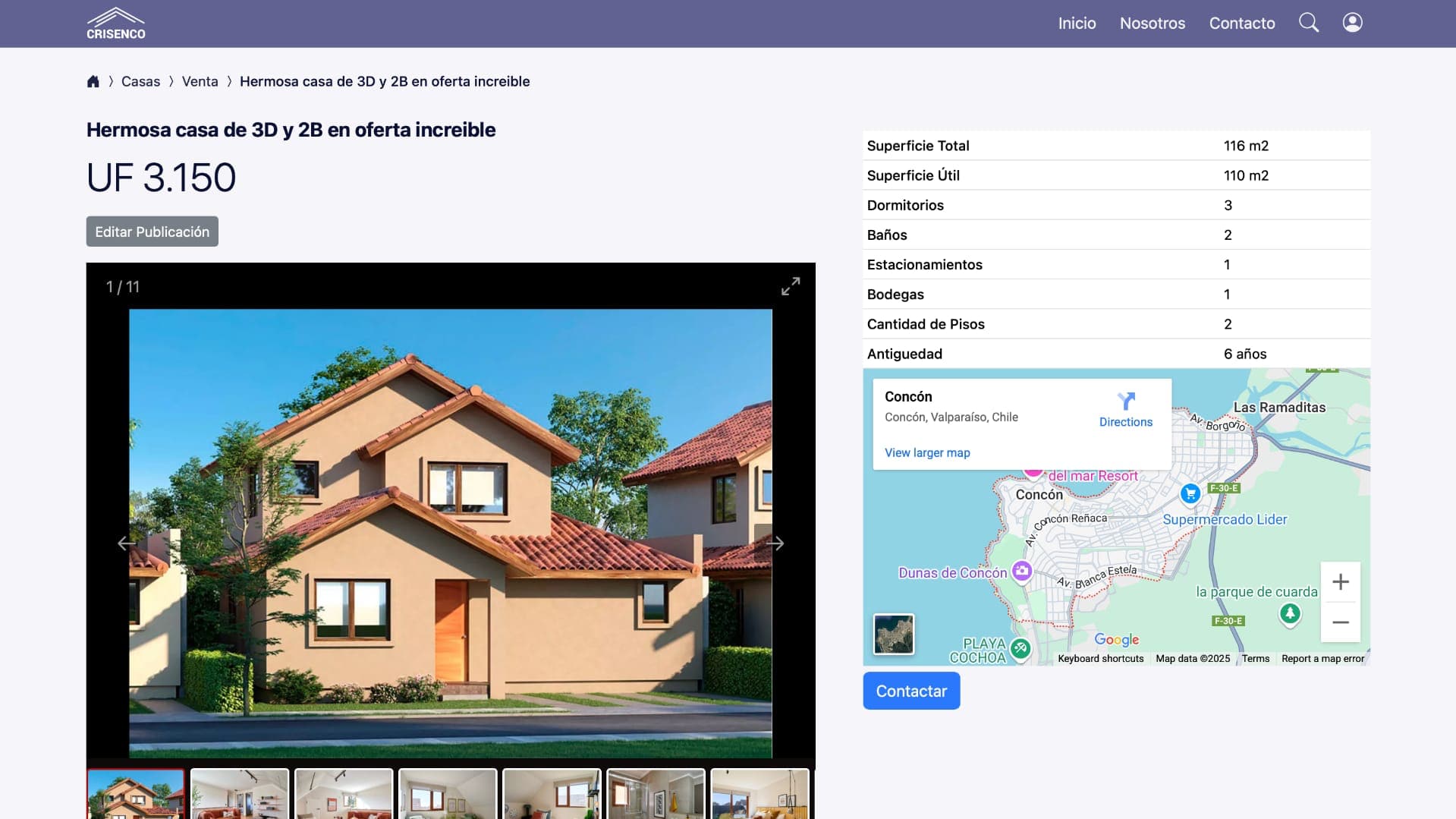1456x819 pixels.
Task: Open the search magnifier icon
Action: pos(1308,23)
